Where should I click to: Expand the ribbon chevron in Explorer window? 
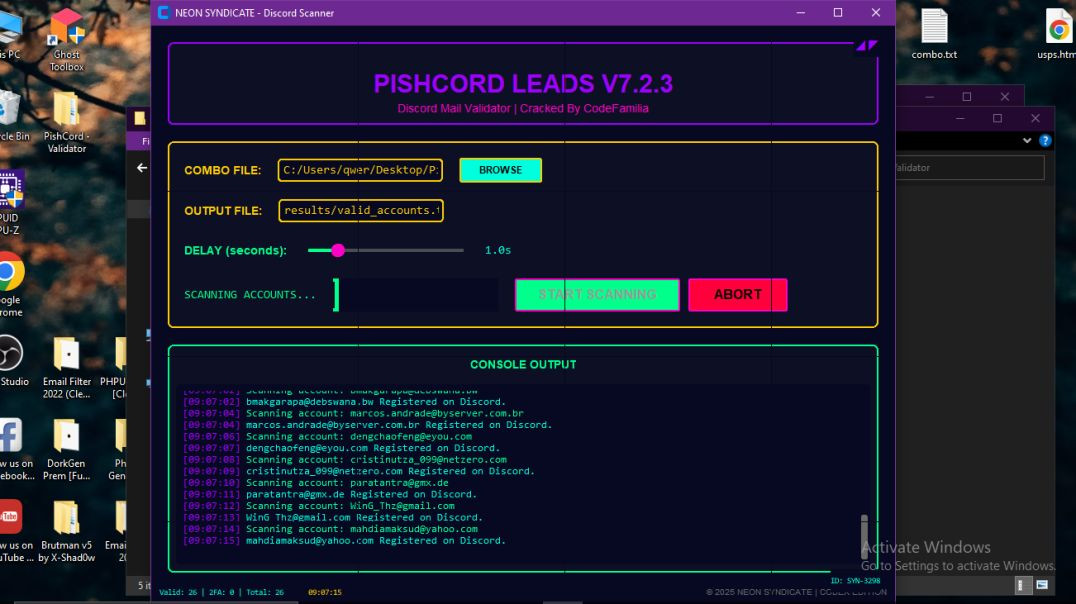point(1027,141)
